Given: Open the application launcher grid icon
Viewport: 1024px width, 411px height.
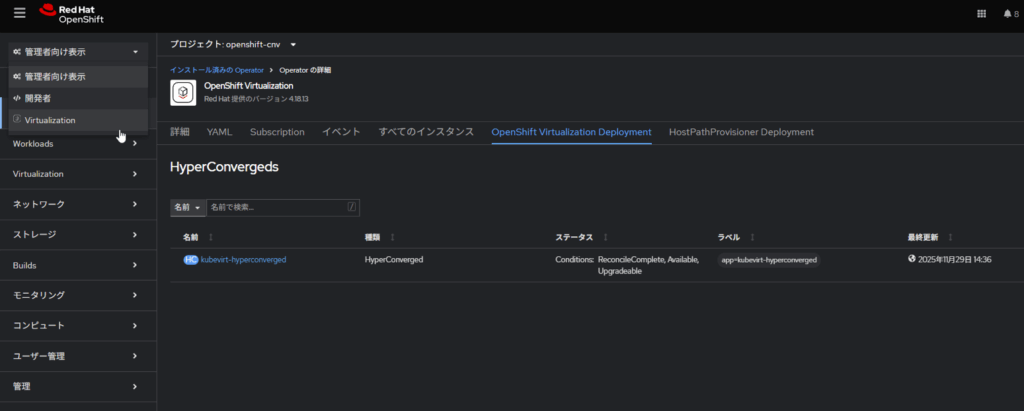Looking at the screenshot, I should click(981, 14).
